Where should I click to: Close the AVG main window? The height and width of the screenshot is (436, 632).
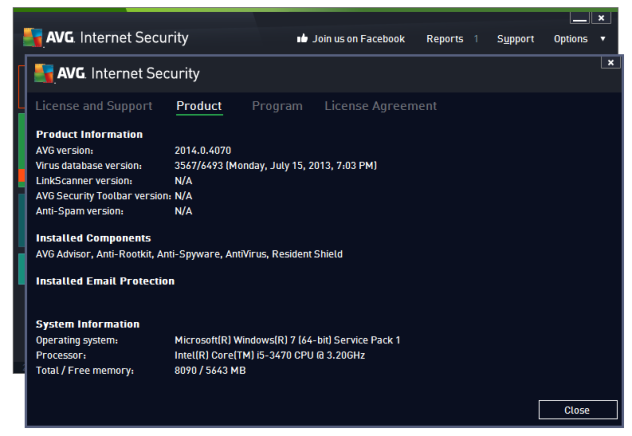601,18
